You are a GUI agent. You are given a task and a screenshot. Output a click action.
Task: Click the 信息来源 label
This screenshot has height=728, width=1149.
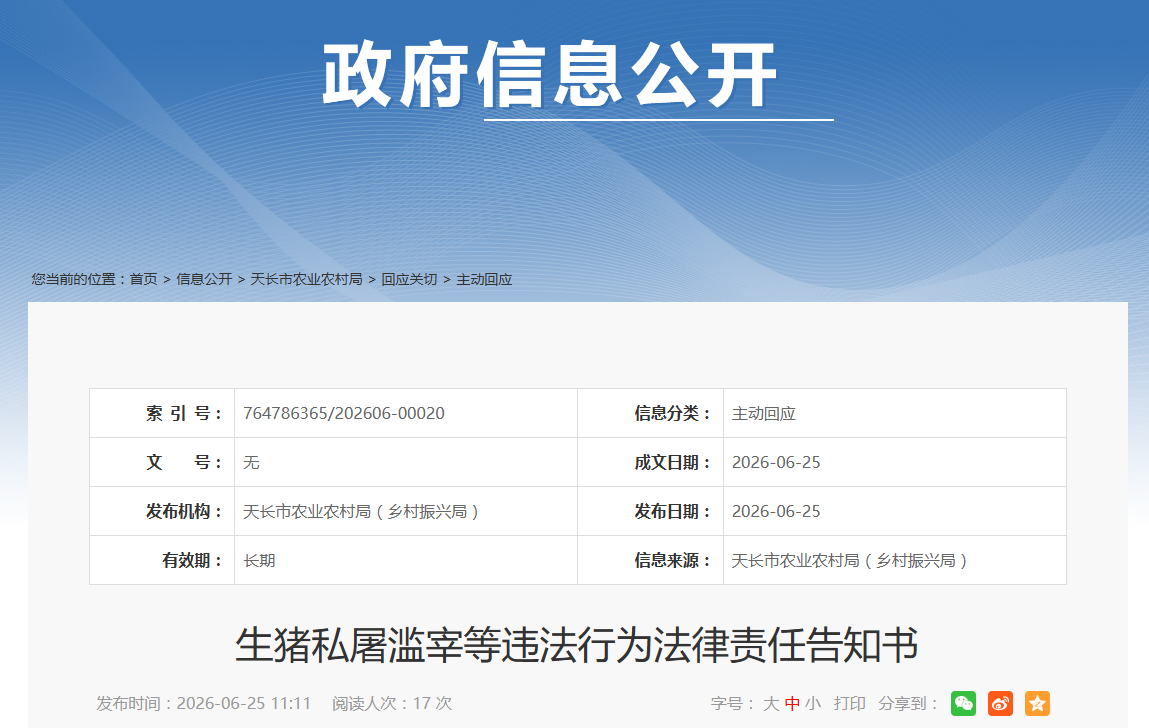[673, 561]
